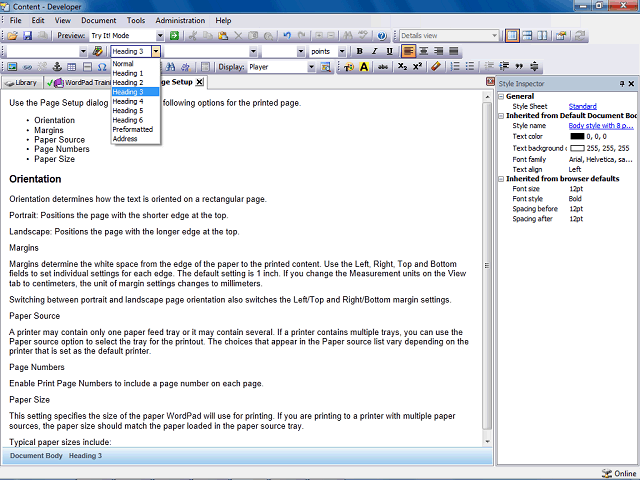The image size is (640, 480).
Task: Open the Document menu
Action: tap(98, 20)
